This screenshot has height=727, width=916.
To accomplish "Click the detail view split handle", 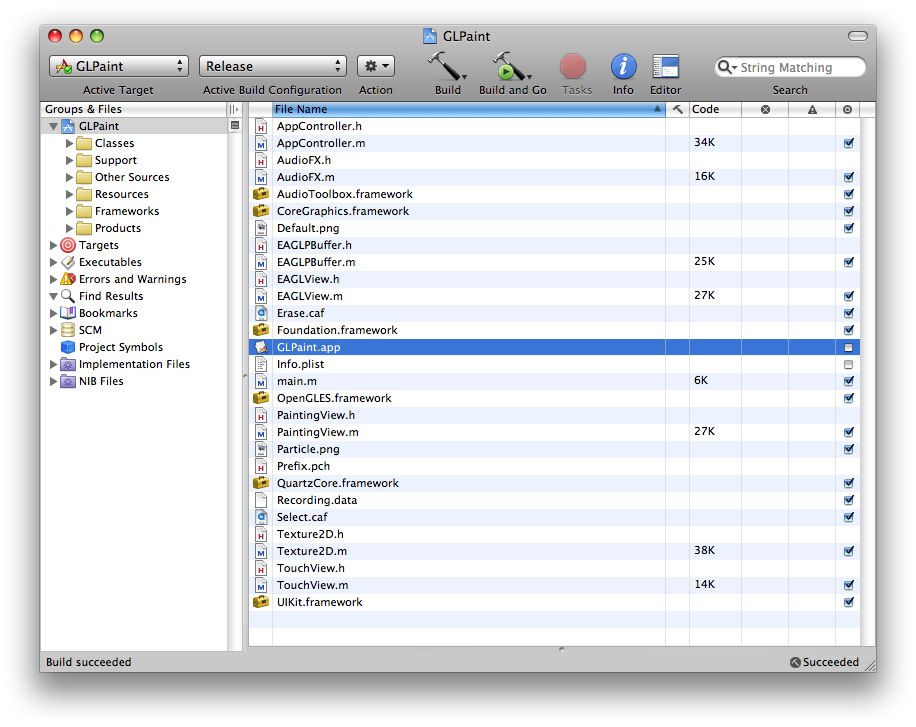I will coord(561,649).
